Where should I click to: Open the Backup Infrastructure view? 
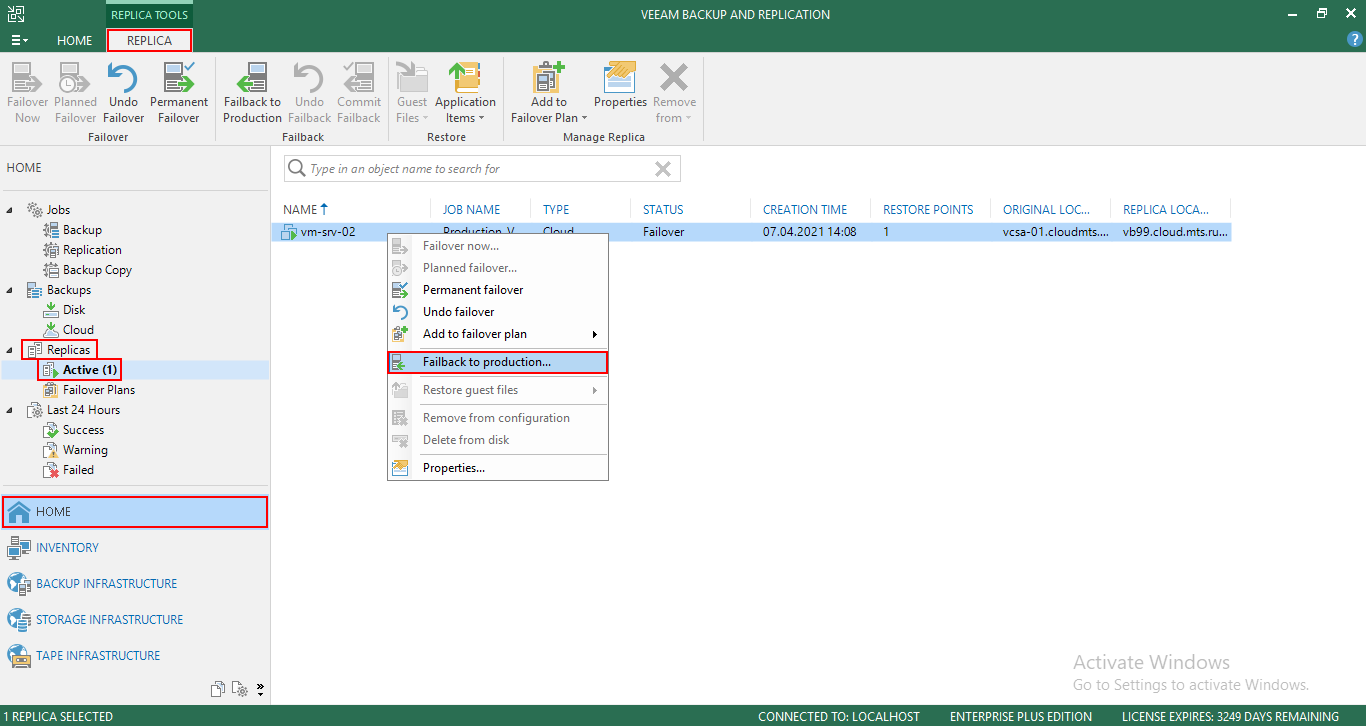106,584
